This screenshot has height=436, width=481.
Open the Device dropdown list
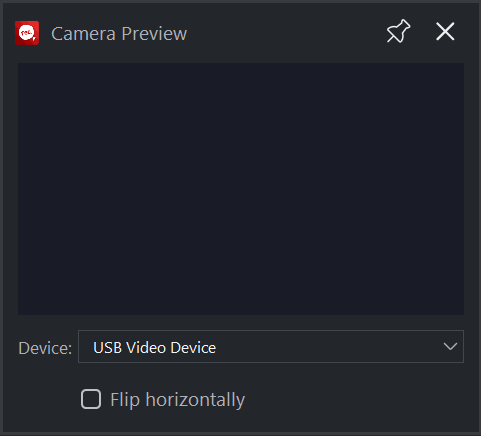tap(271, 347)
